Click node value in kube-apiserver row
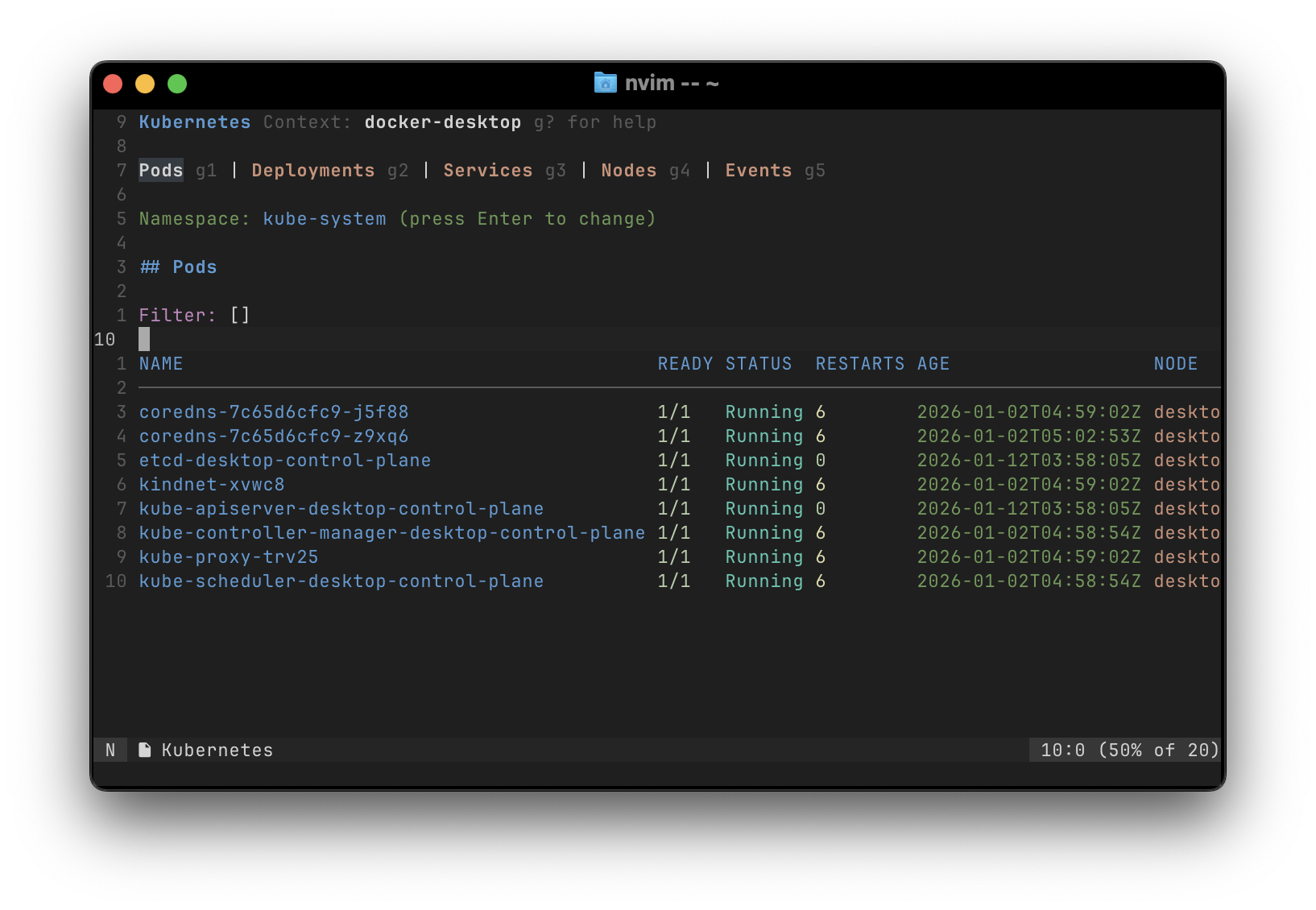 tap(1187, 508)
